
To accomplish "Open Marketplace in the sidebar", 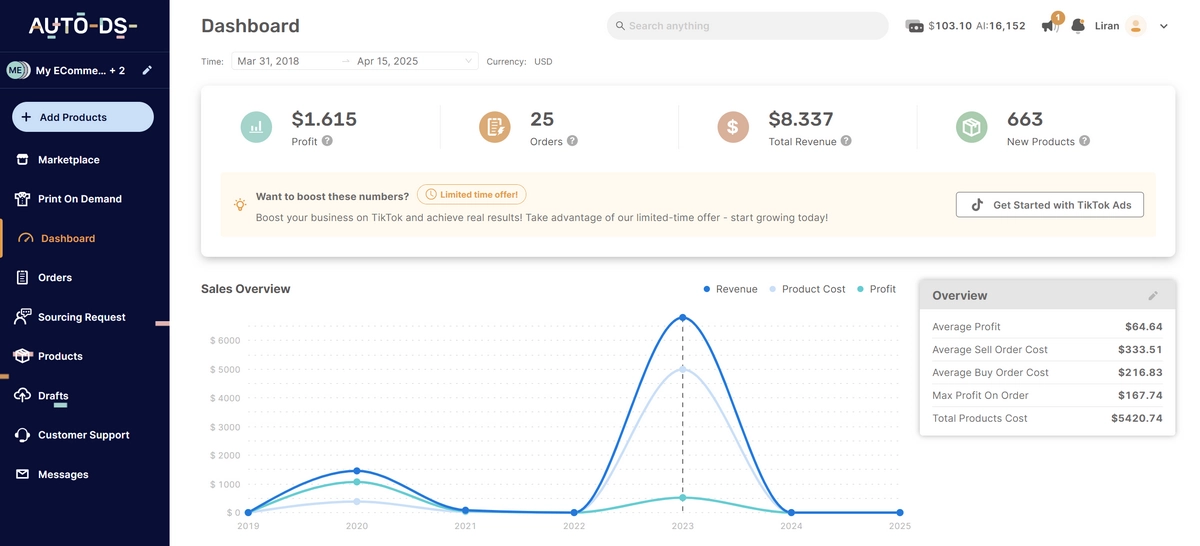I will coord(69,160).
